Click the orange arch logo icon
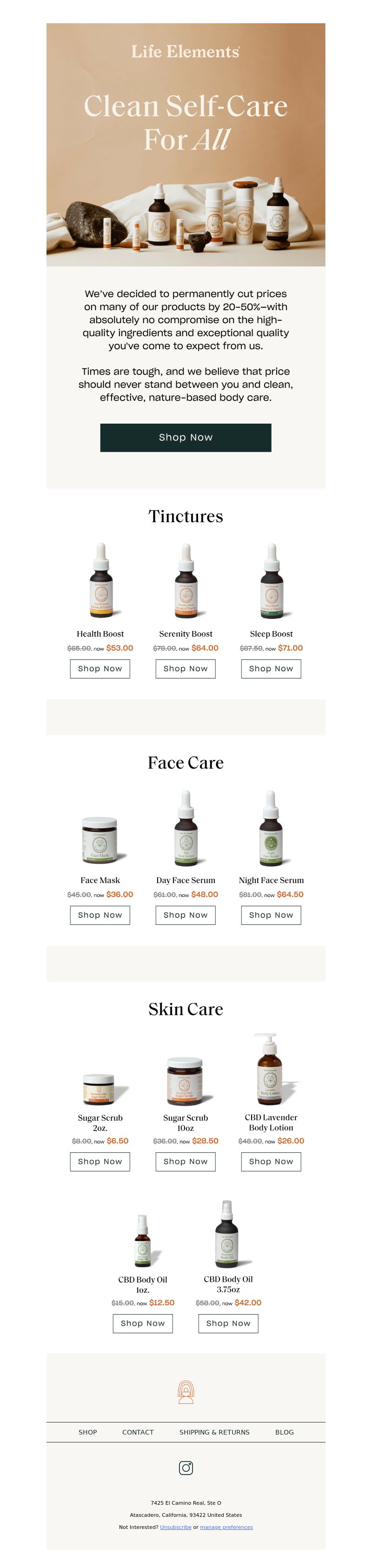The width and height of the screenshot is (372, 1568). (186, 1392)
